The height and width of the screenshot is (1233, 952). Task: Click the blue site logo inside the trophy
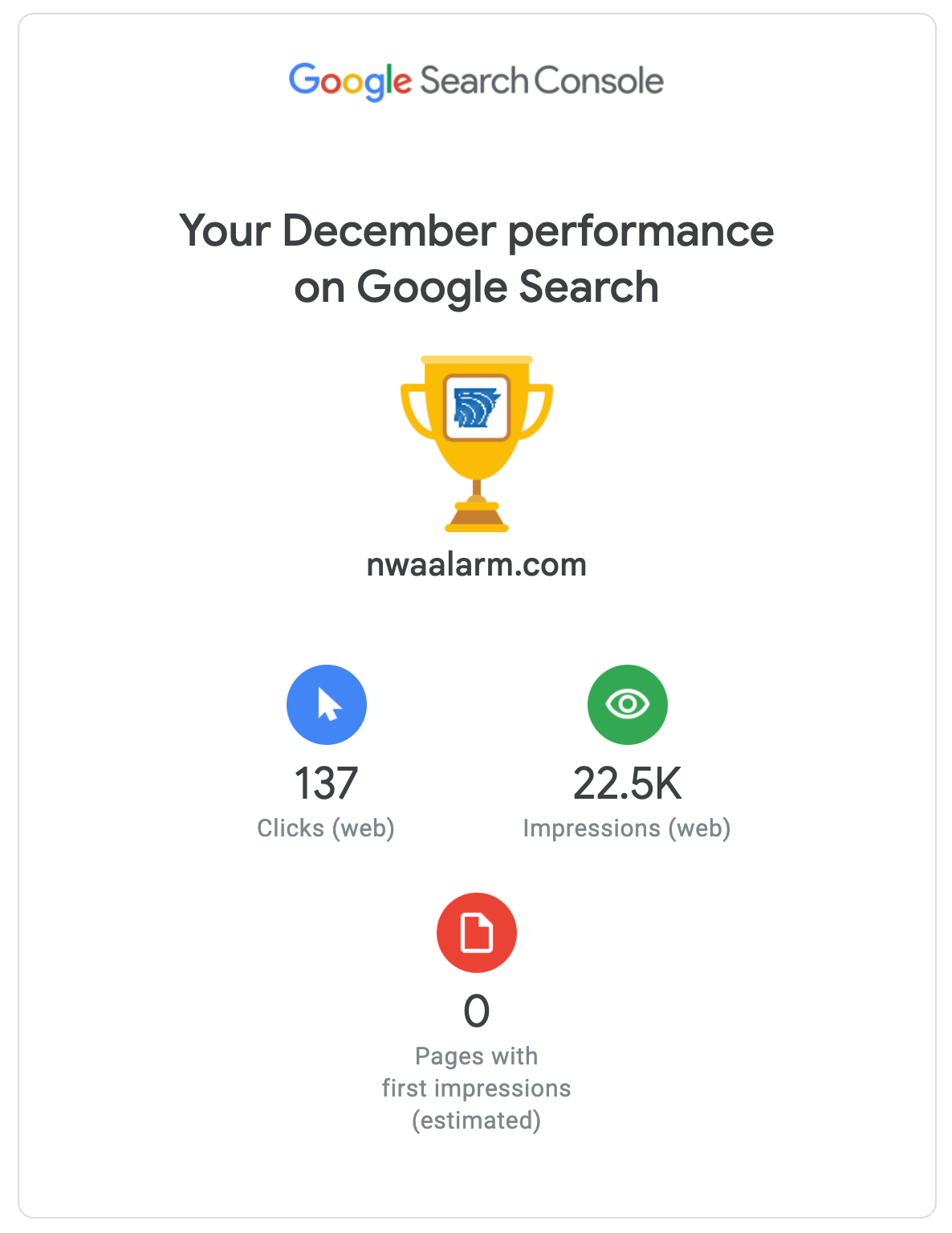coord(477,407)
